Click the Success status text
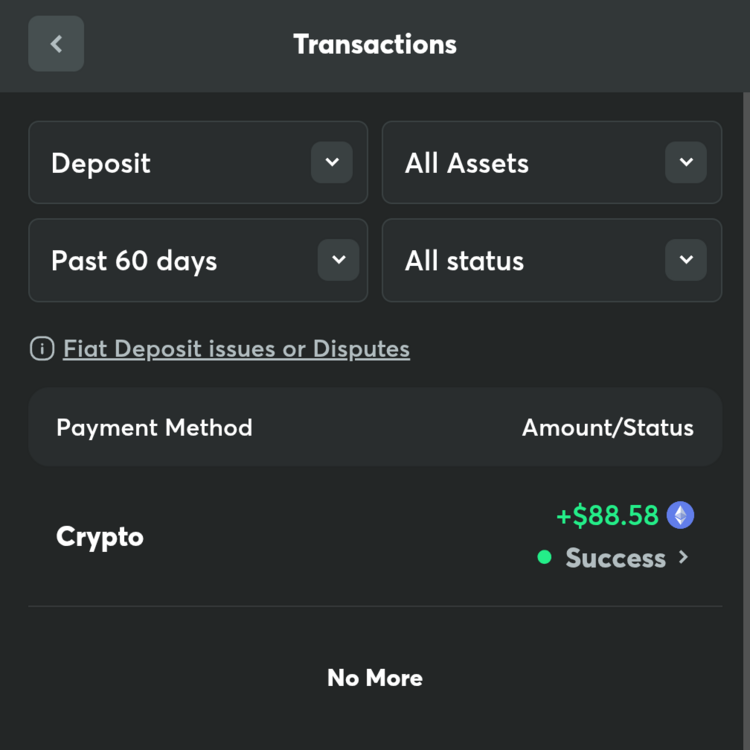 pos(615,558)
